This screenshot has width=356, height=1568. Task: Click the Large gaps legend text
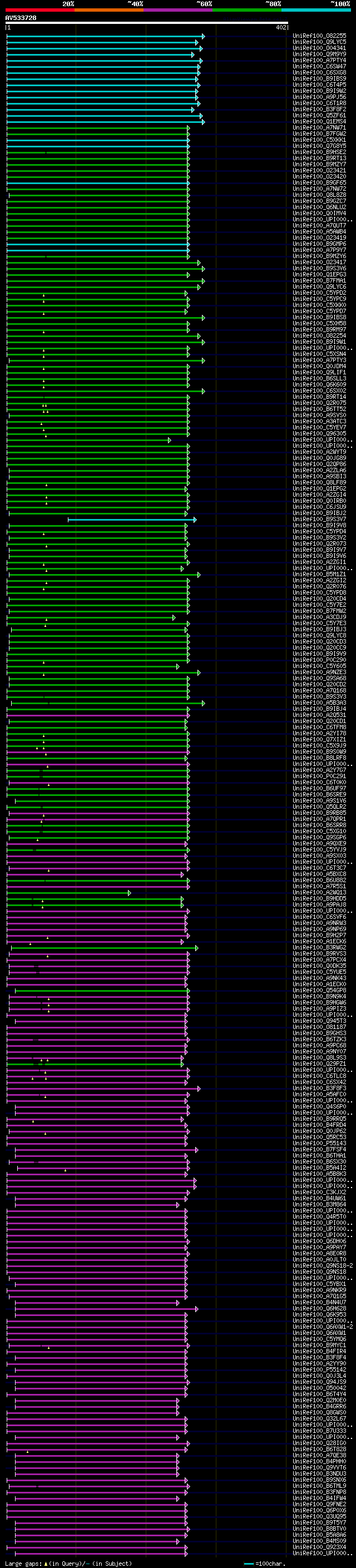pyautogui.click(x=68, y=1563)
